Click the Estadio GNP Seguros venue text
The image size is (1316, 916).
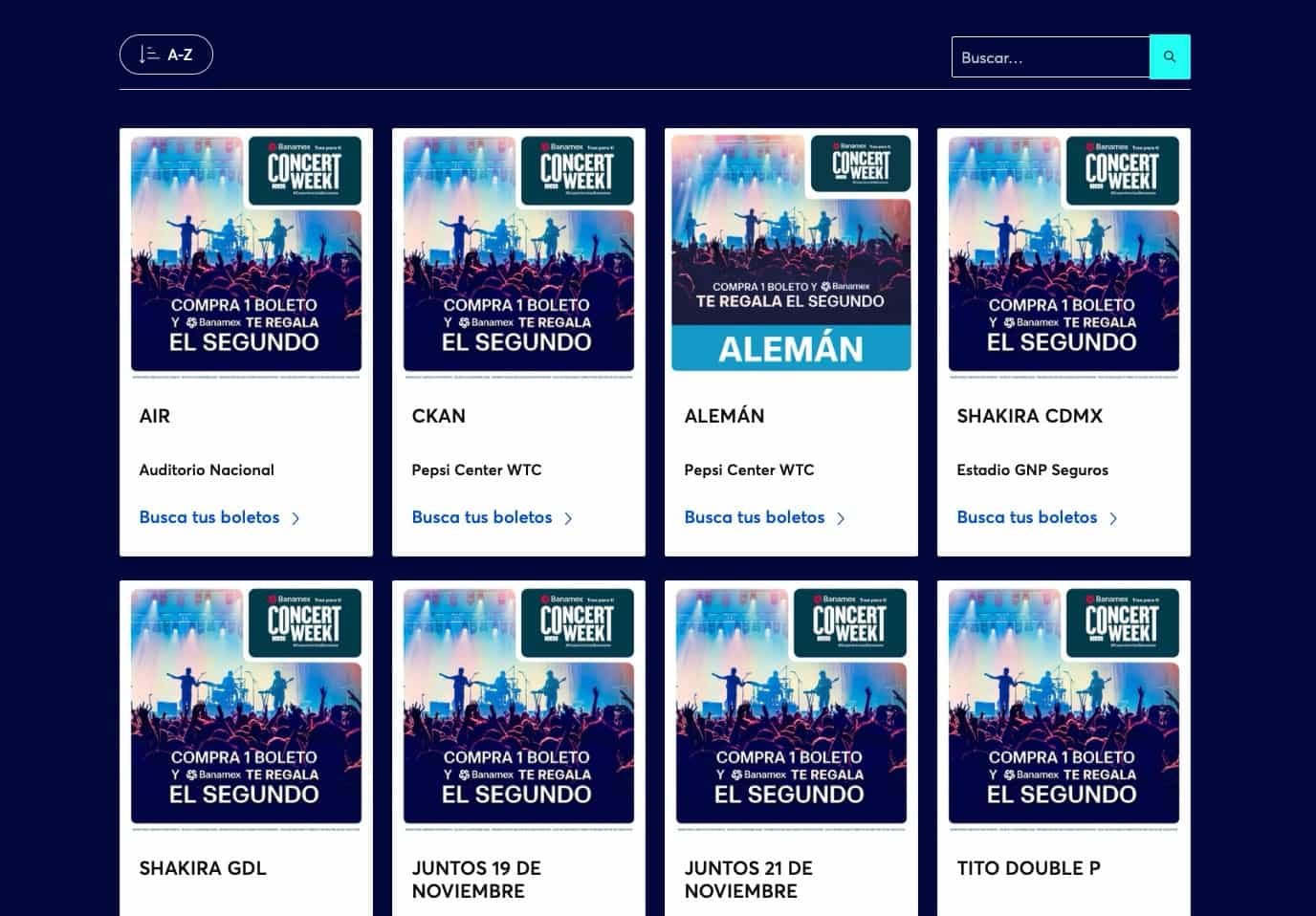(1033, 469)
